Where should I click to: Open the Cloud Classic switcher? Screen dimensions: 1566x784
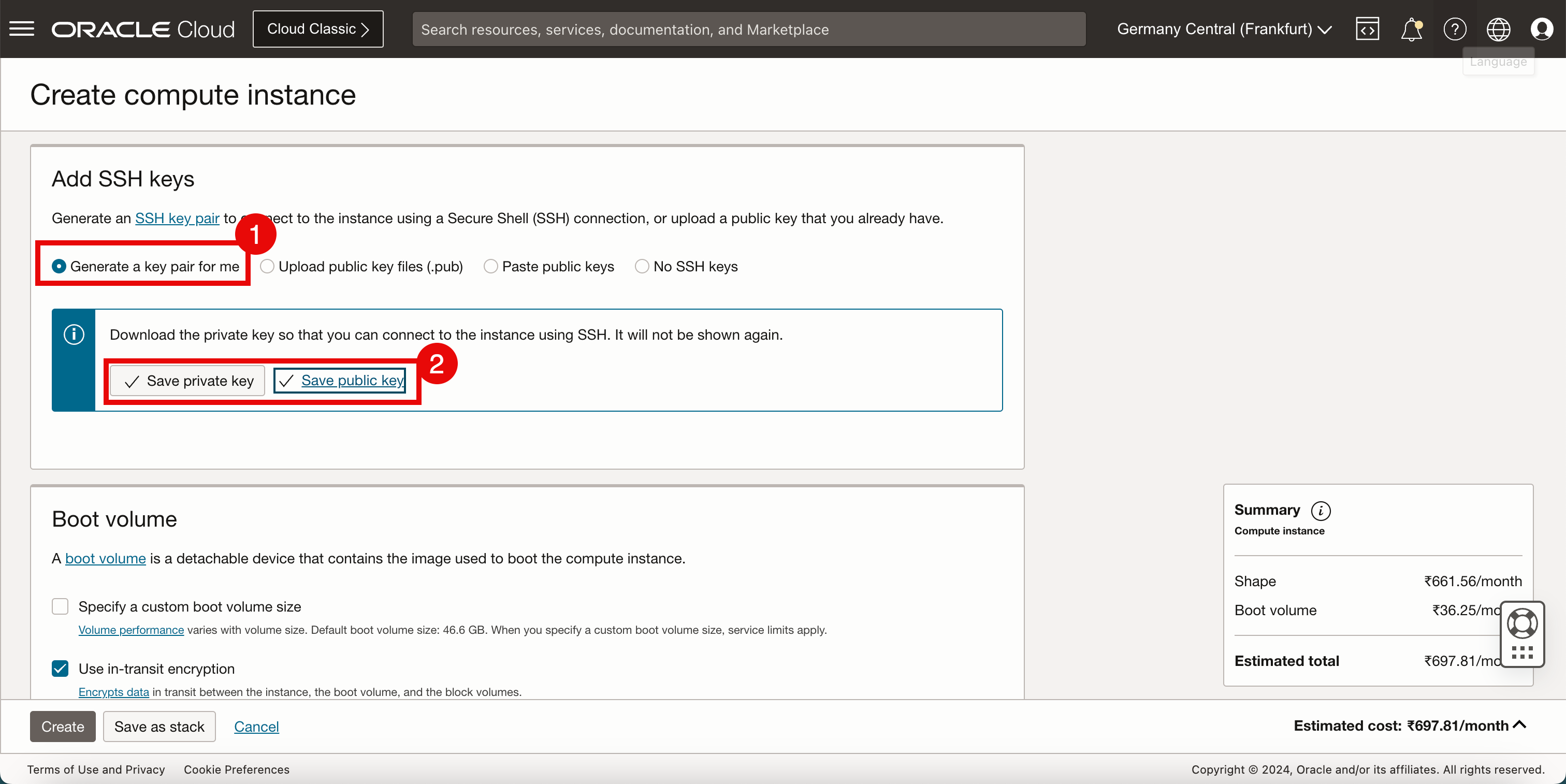[318, 28]
